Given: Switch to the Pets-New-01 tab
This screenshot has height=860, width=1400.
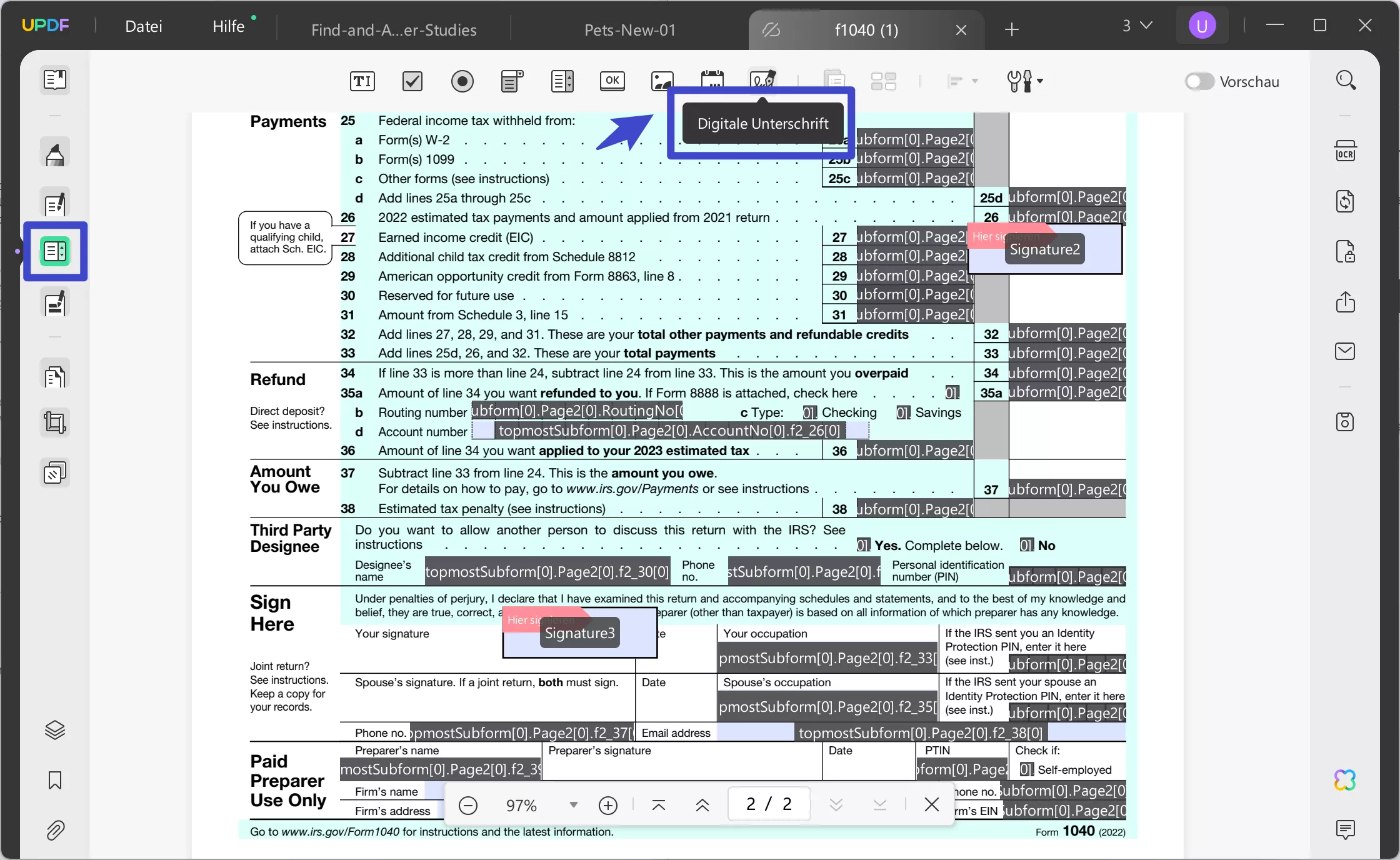Looking at the screenshot, I should click(x=631, y=29).
